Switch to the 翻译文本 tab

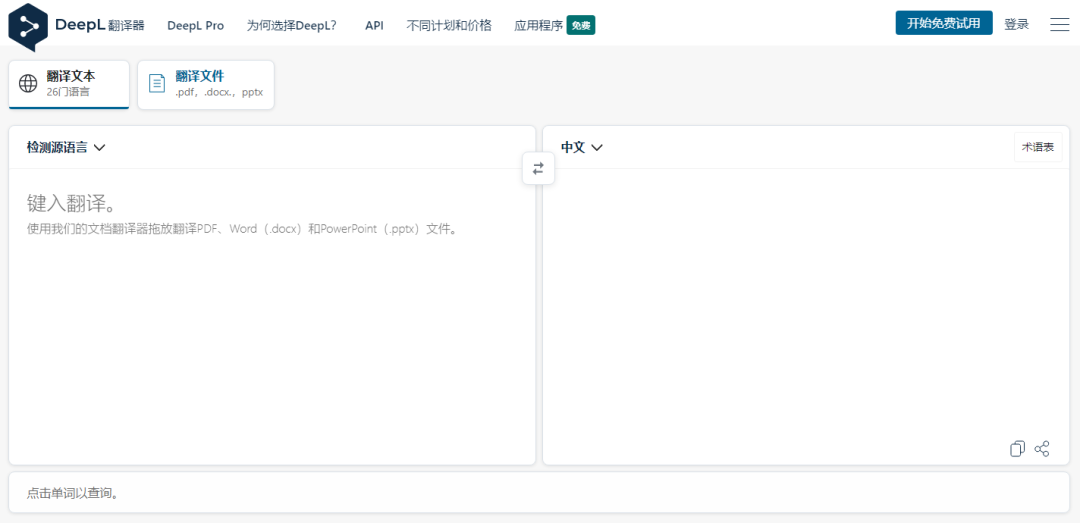69,84
